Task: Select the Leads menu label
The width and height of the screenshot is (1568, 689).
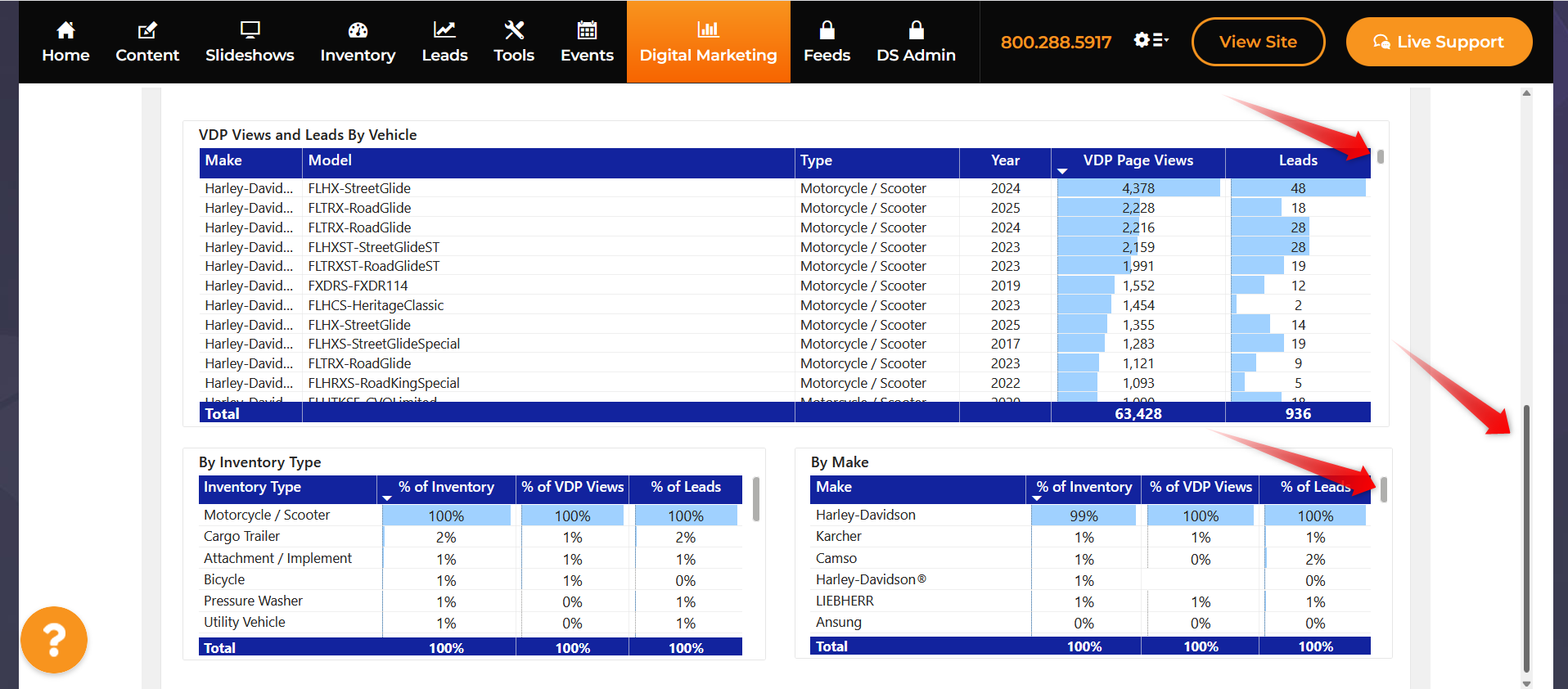Action: [444, 55]
